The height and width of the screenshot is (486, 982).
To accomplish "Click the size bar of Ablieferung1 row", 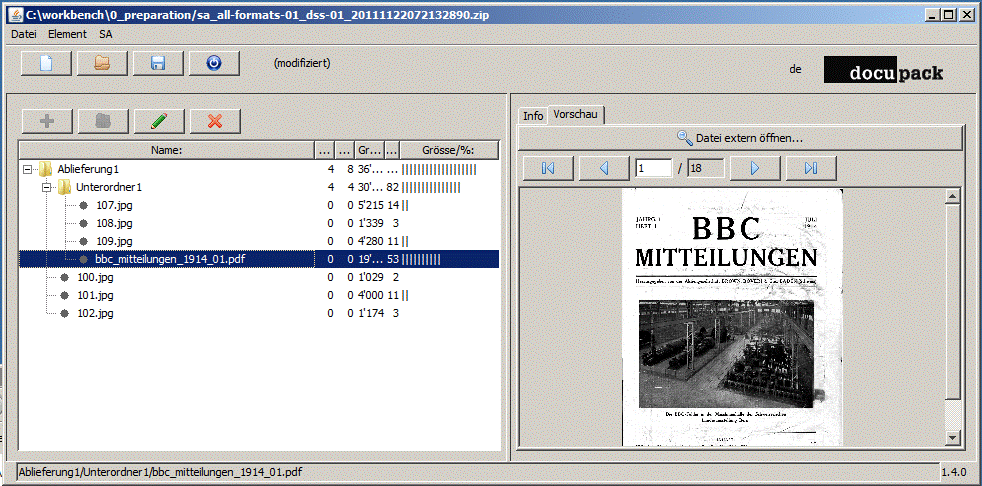I will (439, 169).
